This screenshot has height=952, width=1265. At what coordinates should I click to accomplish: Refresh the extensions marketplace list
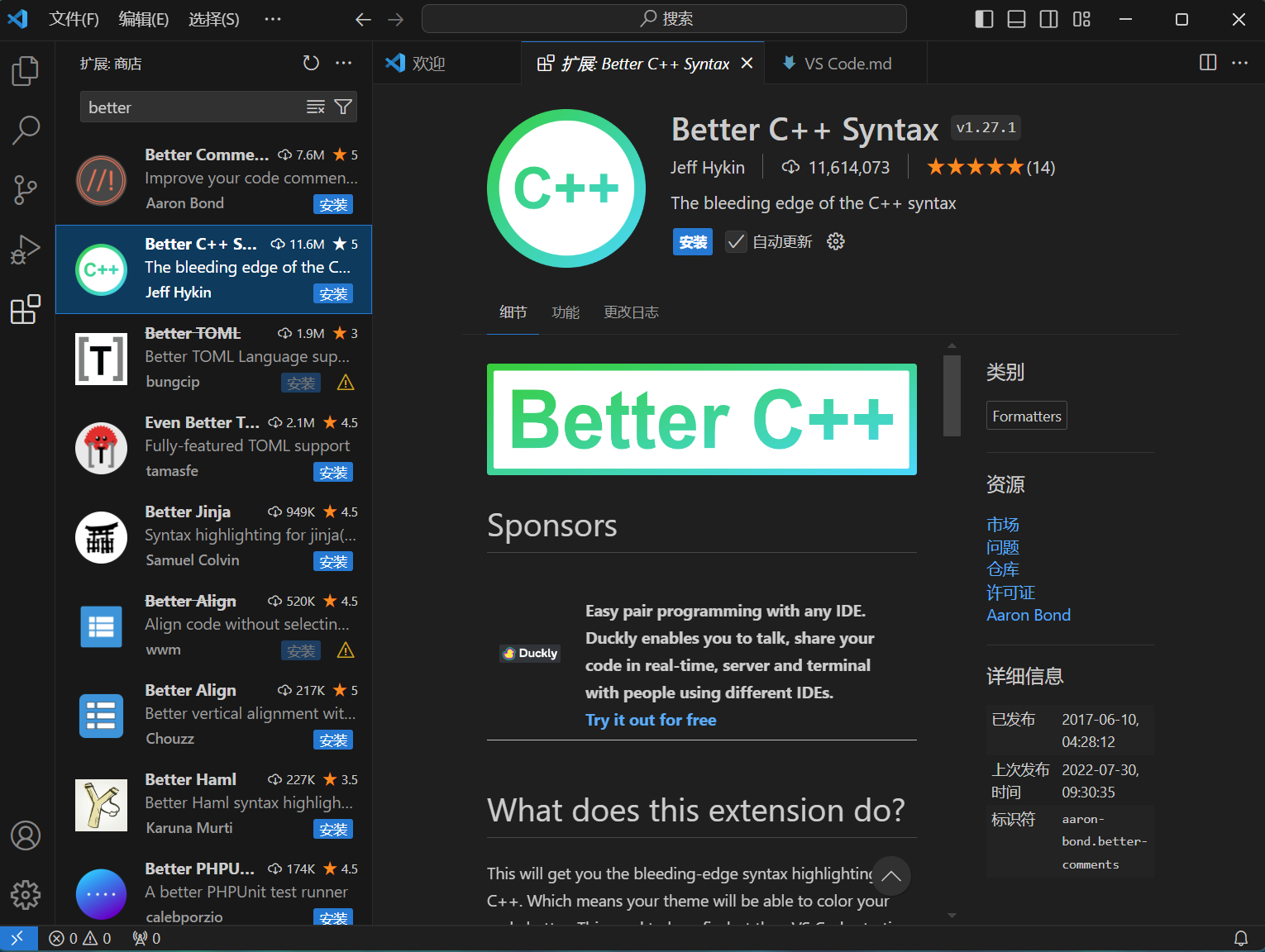tap(311, 63)
